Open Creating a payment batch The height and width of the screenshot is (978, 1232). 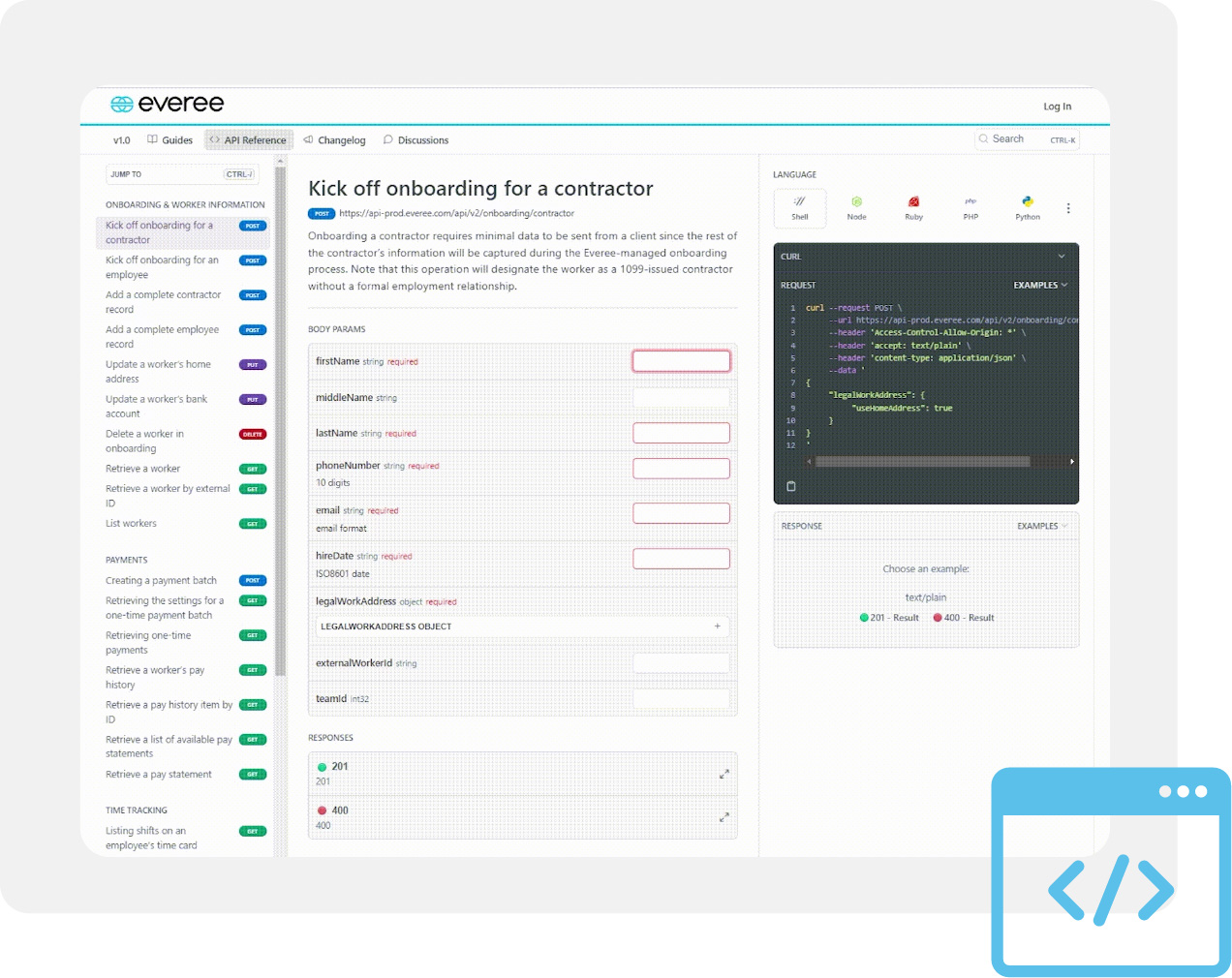point(184,581)
